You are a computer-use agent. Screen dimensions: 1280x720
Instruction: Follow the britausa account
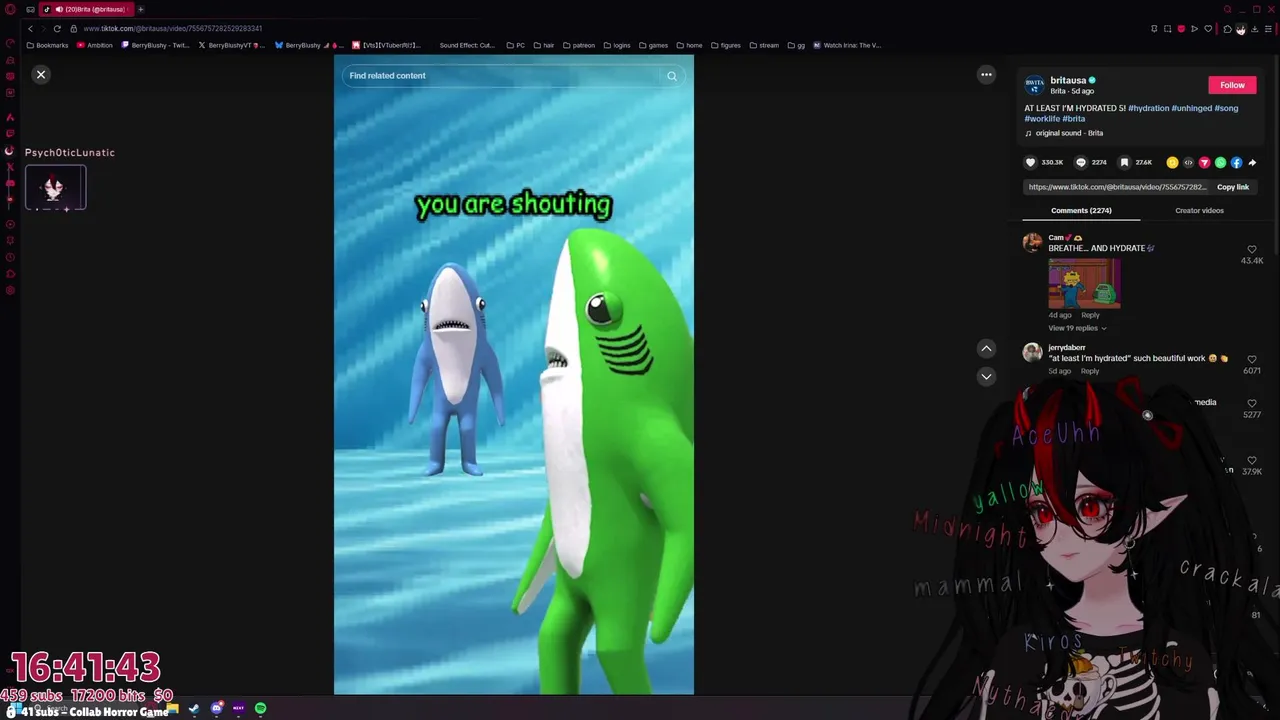(x=1232, y=85)
